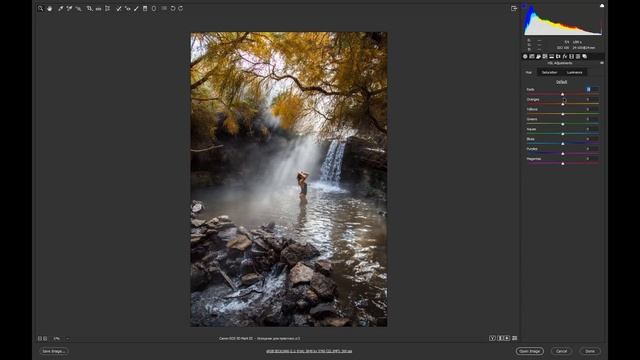Click the Greens hue slider handle
This screenshot has width=640, height=360.
pyautogui.click(x=562, y=124)
